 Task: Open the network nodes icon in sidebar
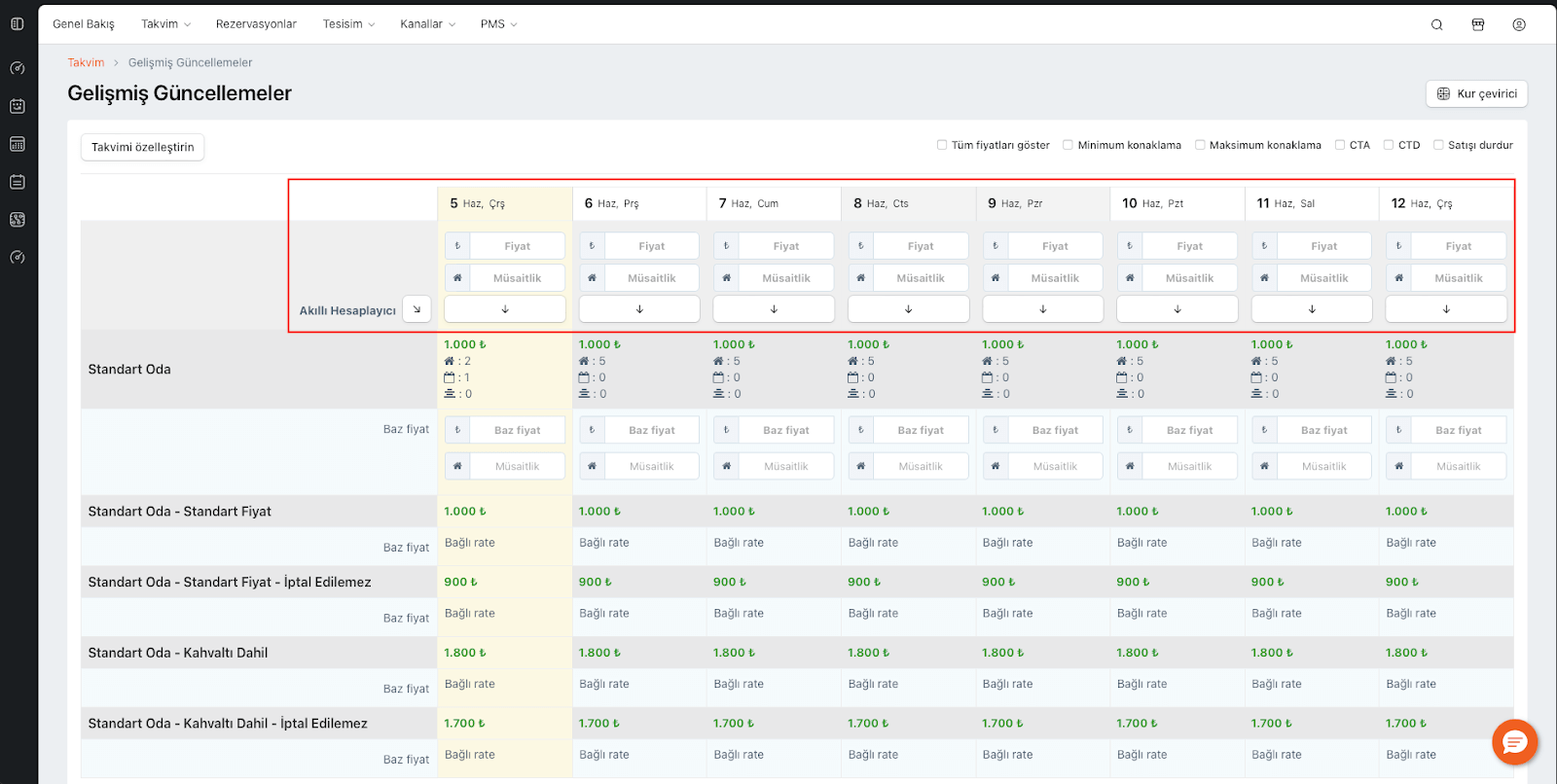click(x=17, y=220)
